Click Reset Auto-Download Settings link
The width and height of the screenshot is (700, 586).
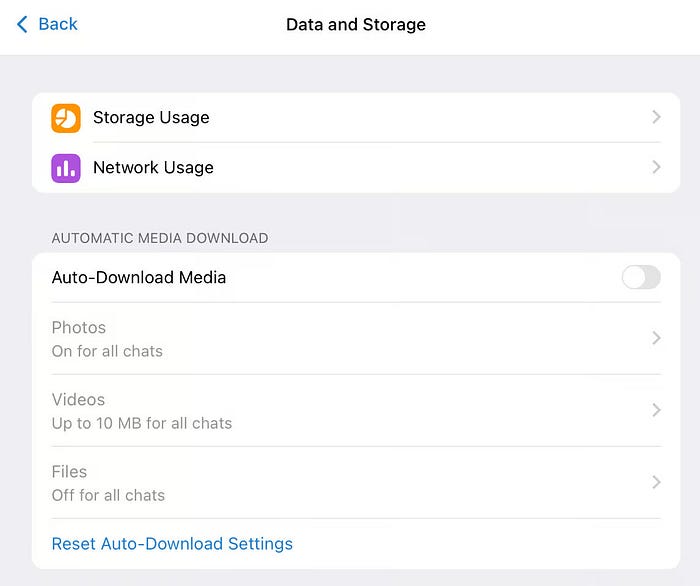coord(172,544)
